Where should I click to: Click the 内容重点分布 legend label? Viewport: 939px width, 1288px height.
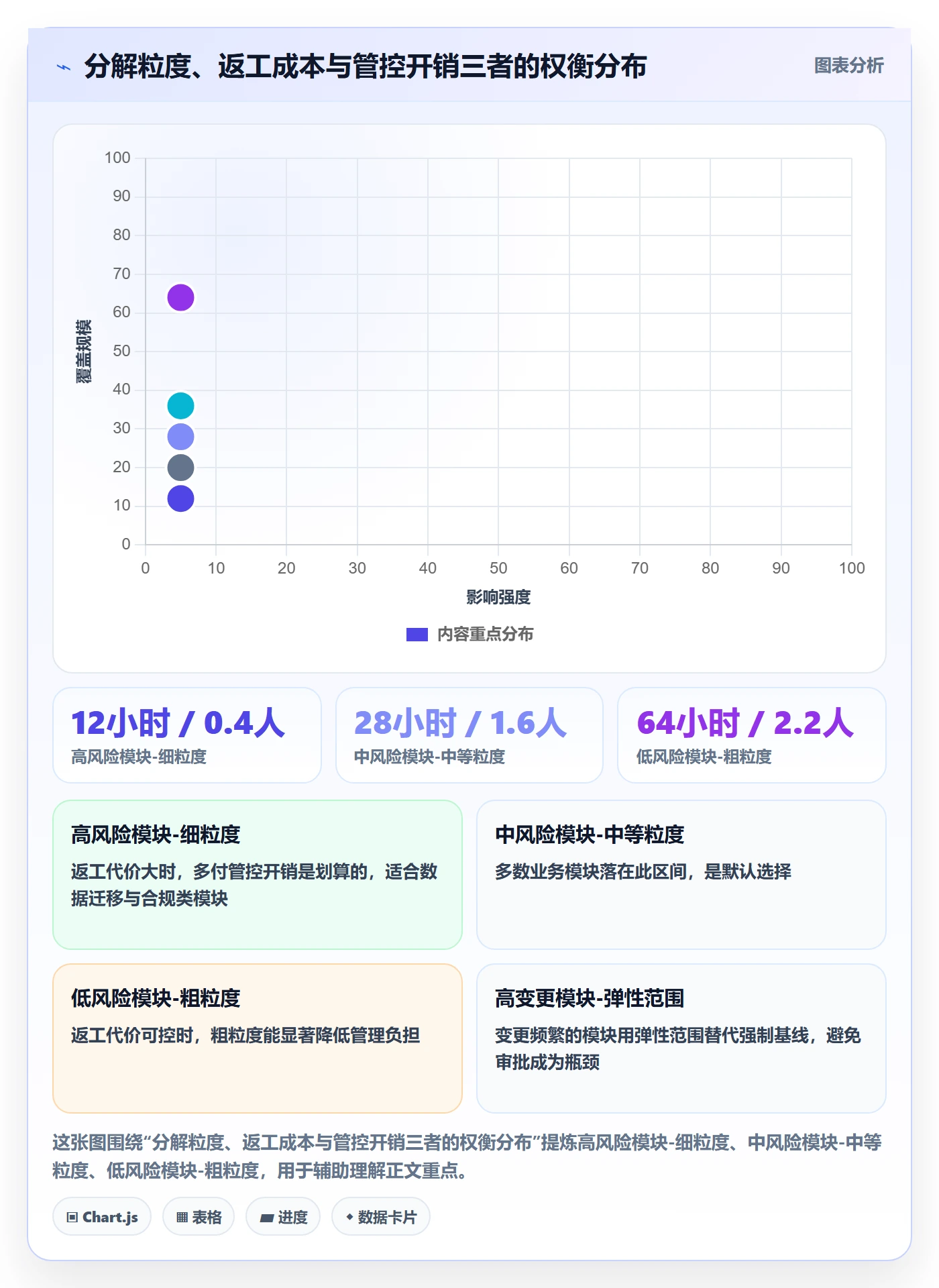point(485,634)
